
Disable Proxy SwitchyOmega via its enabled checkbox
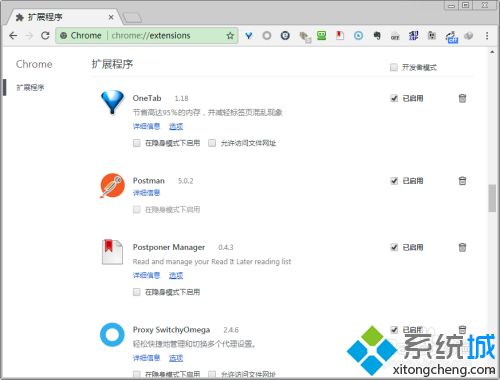(394, 330)
